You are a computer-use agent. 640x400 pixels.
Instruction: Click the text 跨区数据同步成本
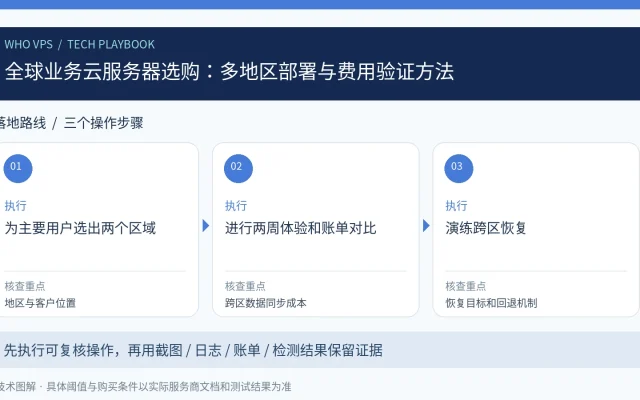pos(266,303)
